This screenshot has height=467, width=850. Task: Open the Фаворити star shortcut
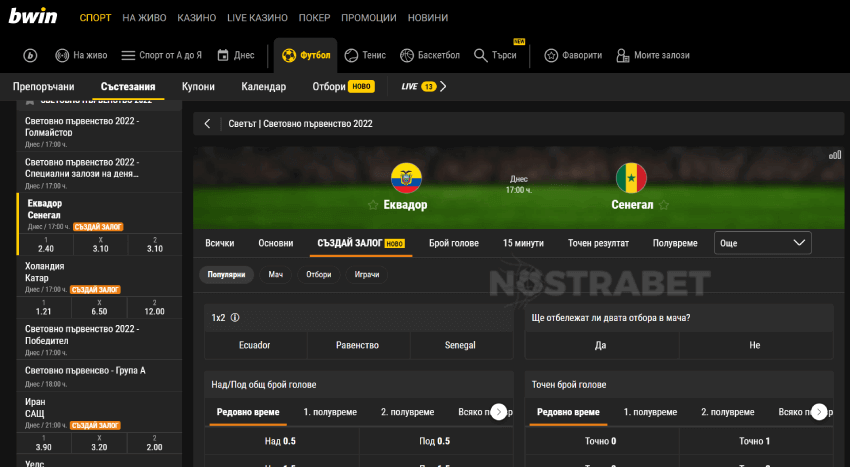(x=574, y=55)
